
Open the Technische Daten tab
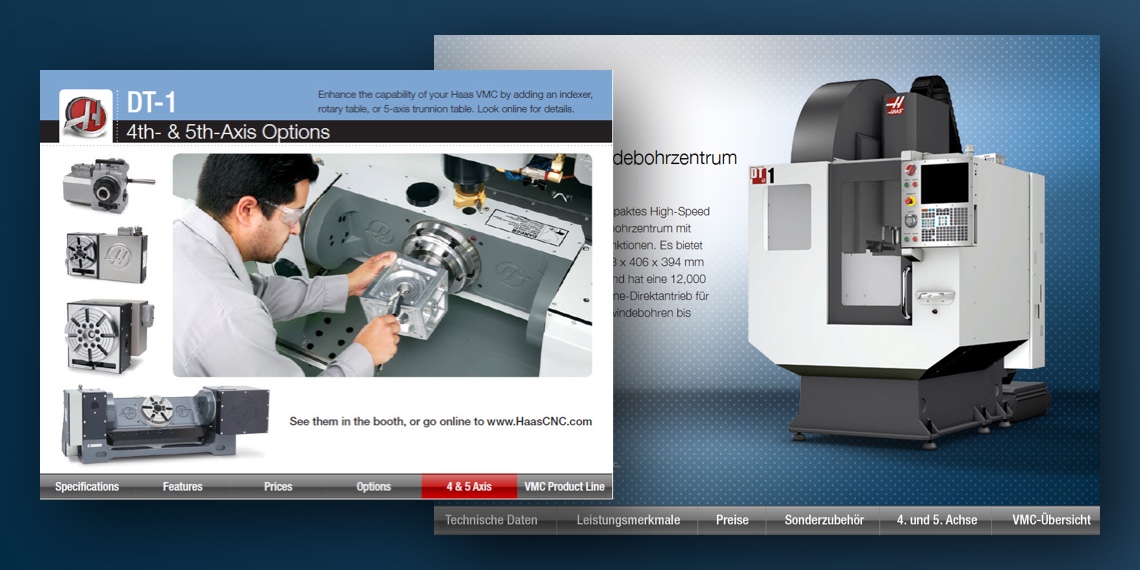point(491,520)
